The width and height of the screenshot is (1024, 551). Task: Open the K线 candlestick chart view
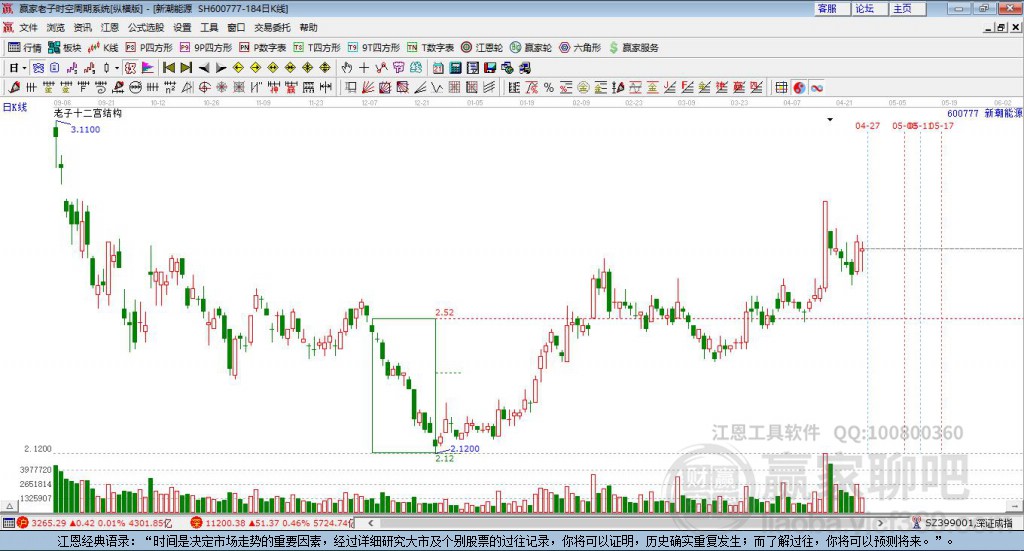point(104,47)
